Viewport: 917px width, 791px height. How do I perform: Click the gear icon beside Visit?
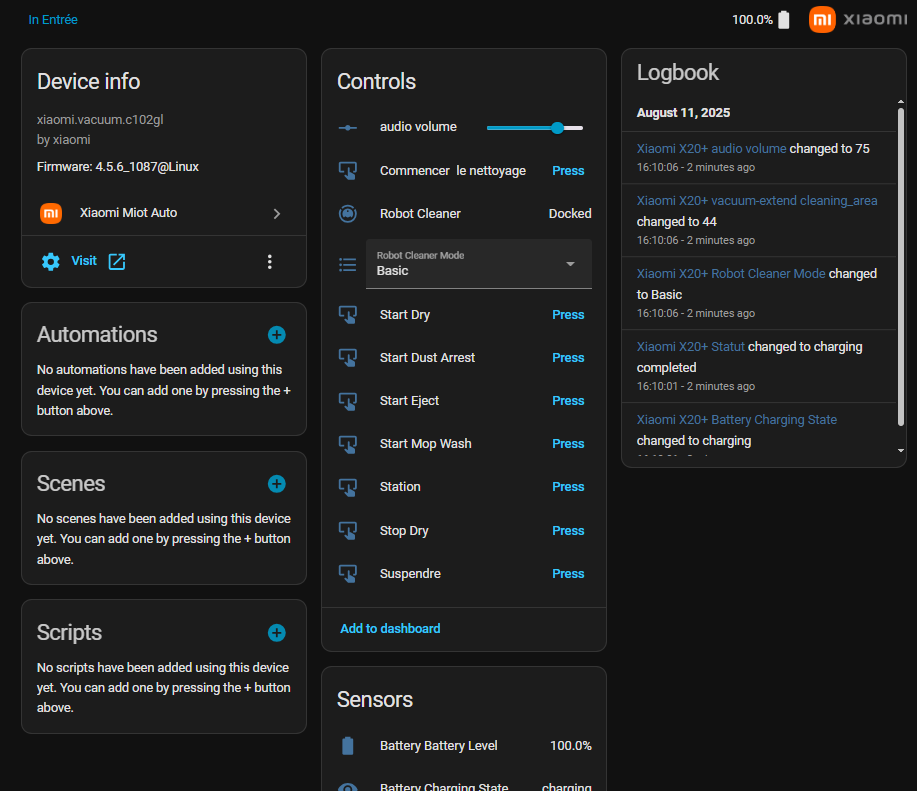tap(51, 261)
